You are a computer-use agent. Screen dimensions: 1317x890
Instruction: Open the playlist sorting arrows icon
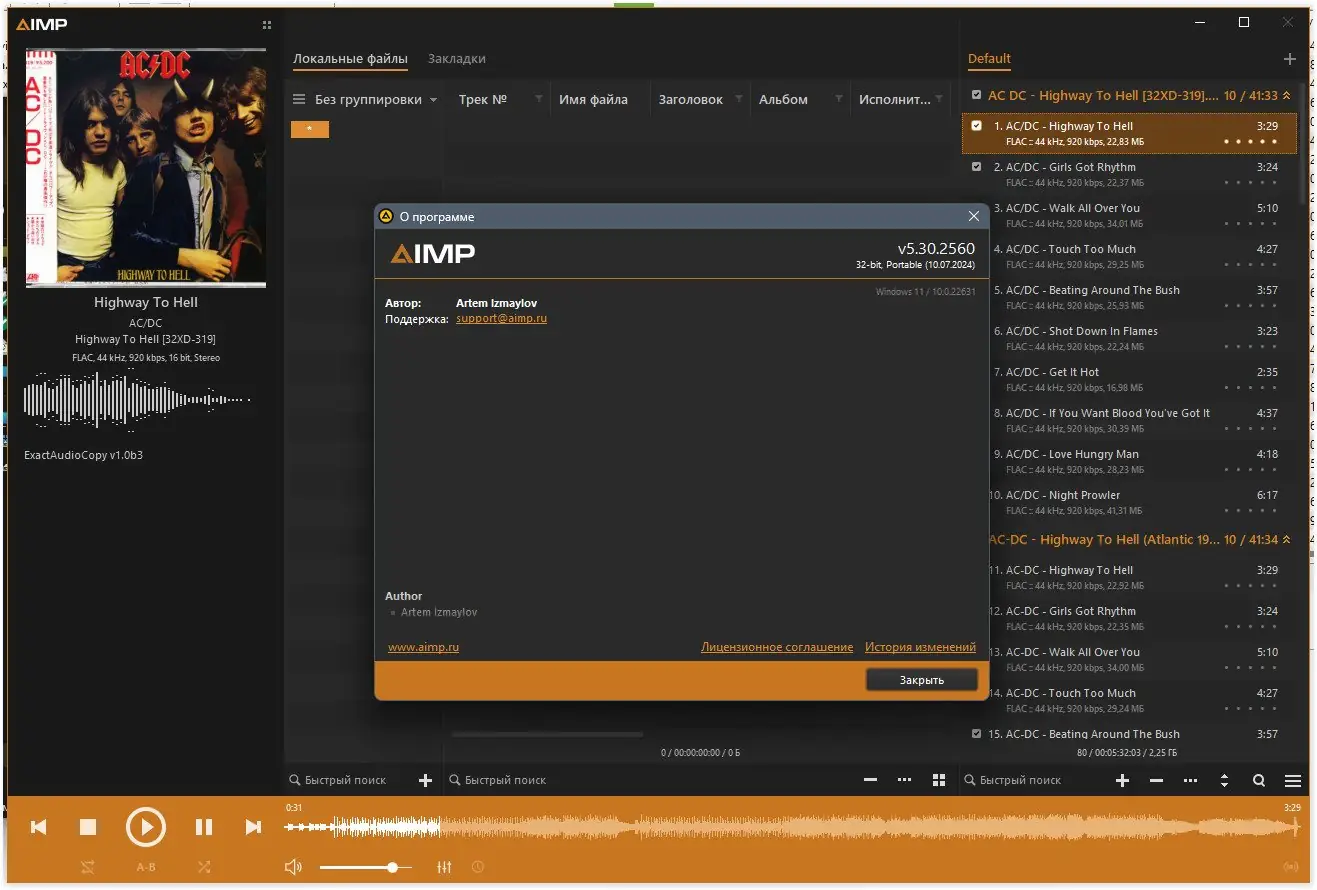[1225, 780]
